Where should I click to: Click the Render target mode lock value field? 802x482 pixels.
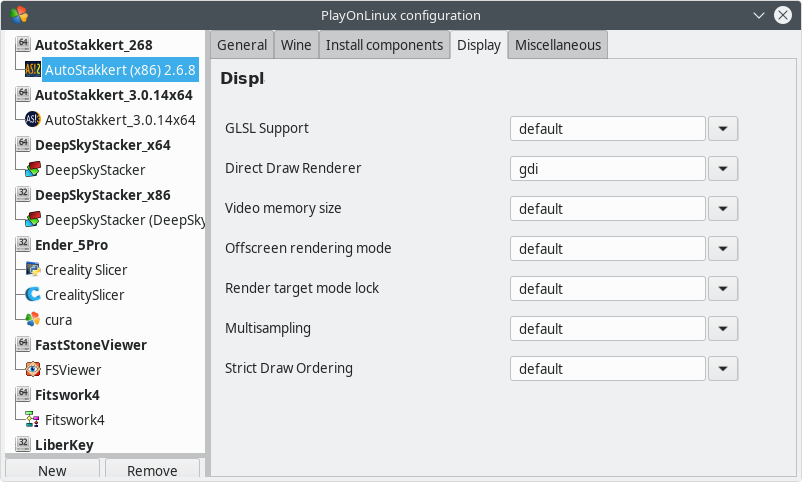tap(608, 289)
